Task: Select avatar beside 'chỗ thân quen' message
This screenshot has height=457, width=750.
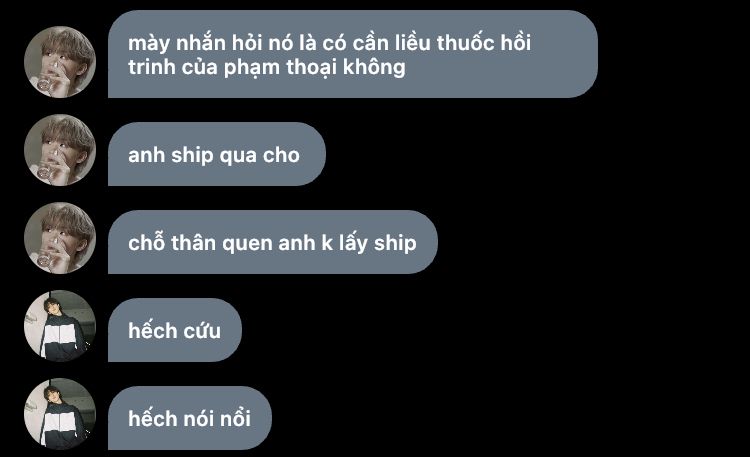Action: tap(60, 238)
